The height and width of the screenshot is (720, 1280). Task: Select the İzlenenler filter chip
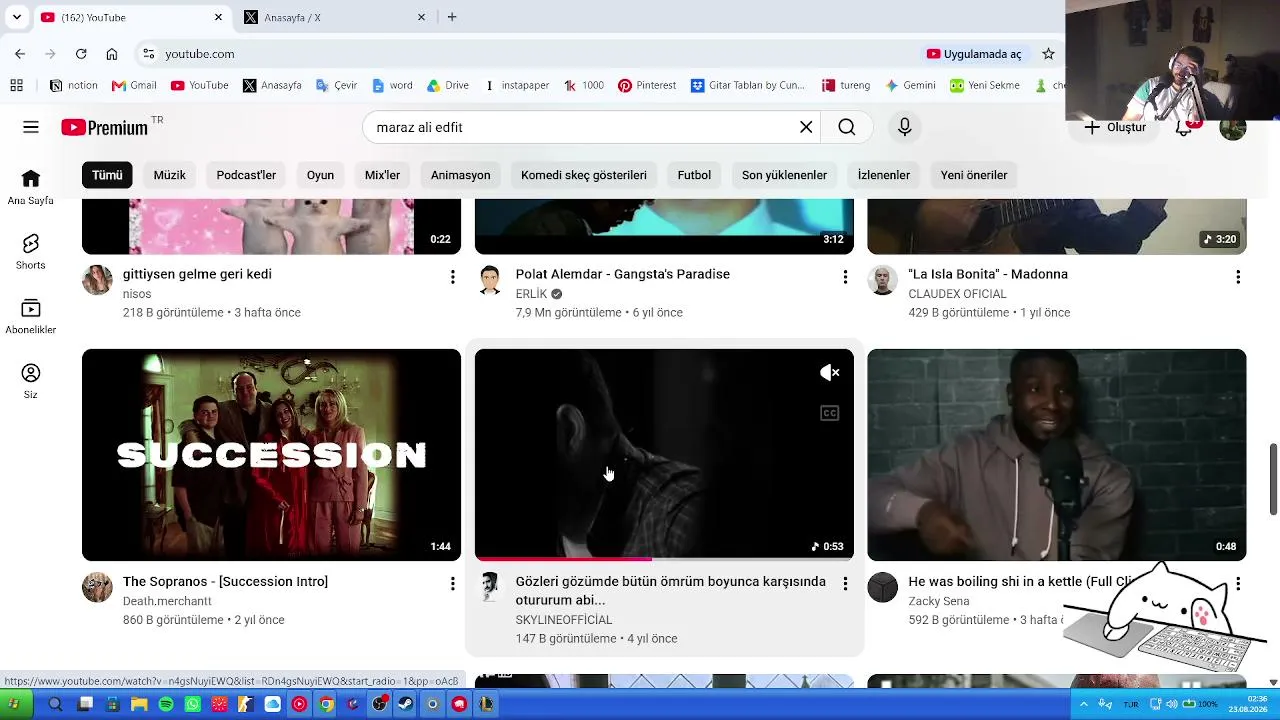pyautogui.click(x=884, y=175)
